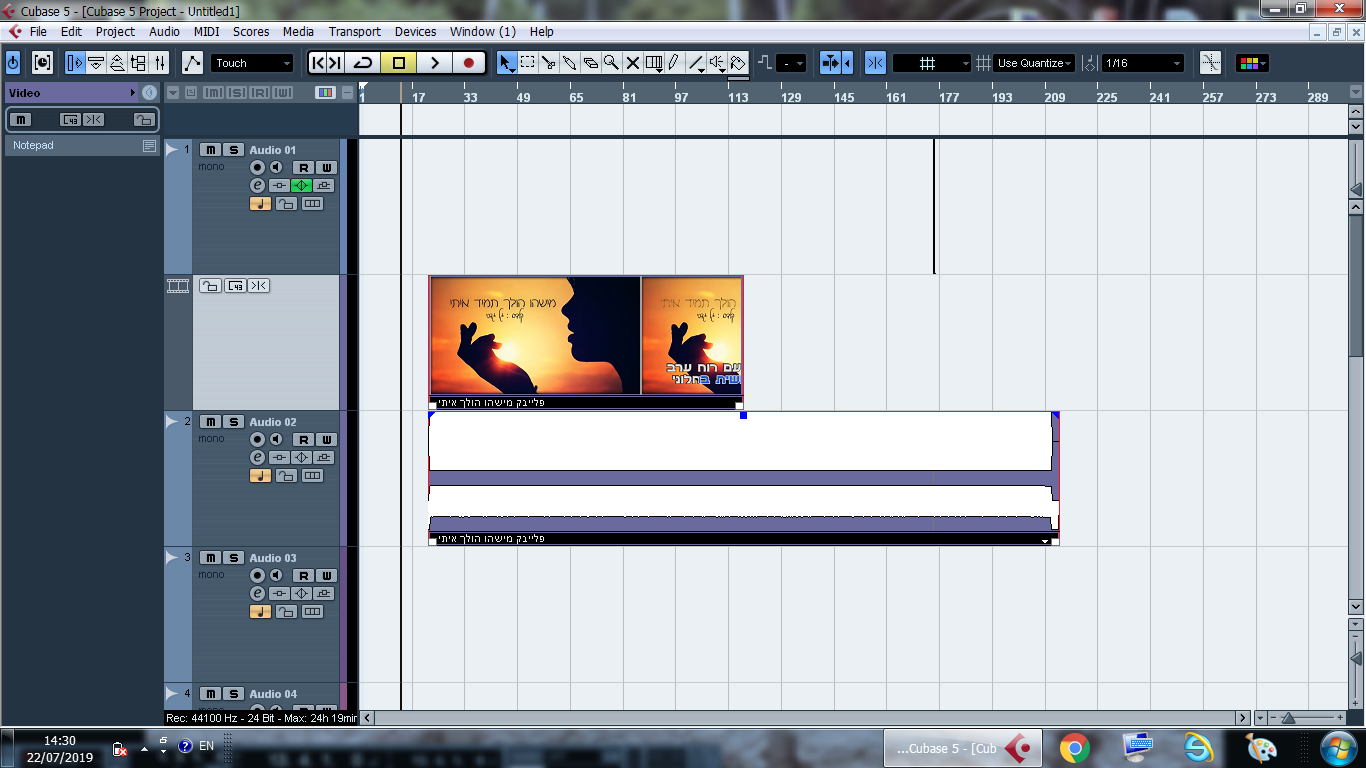Go to previous marker button
This screenshot has height=768, width=1366.
pyautogui.click(x=318, y=63)
